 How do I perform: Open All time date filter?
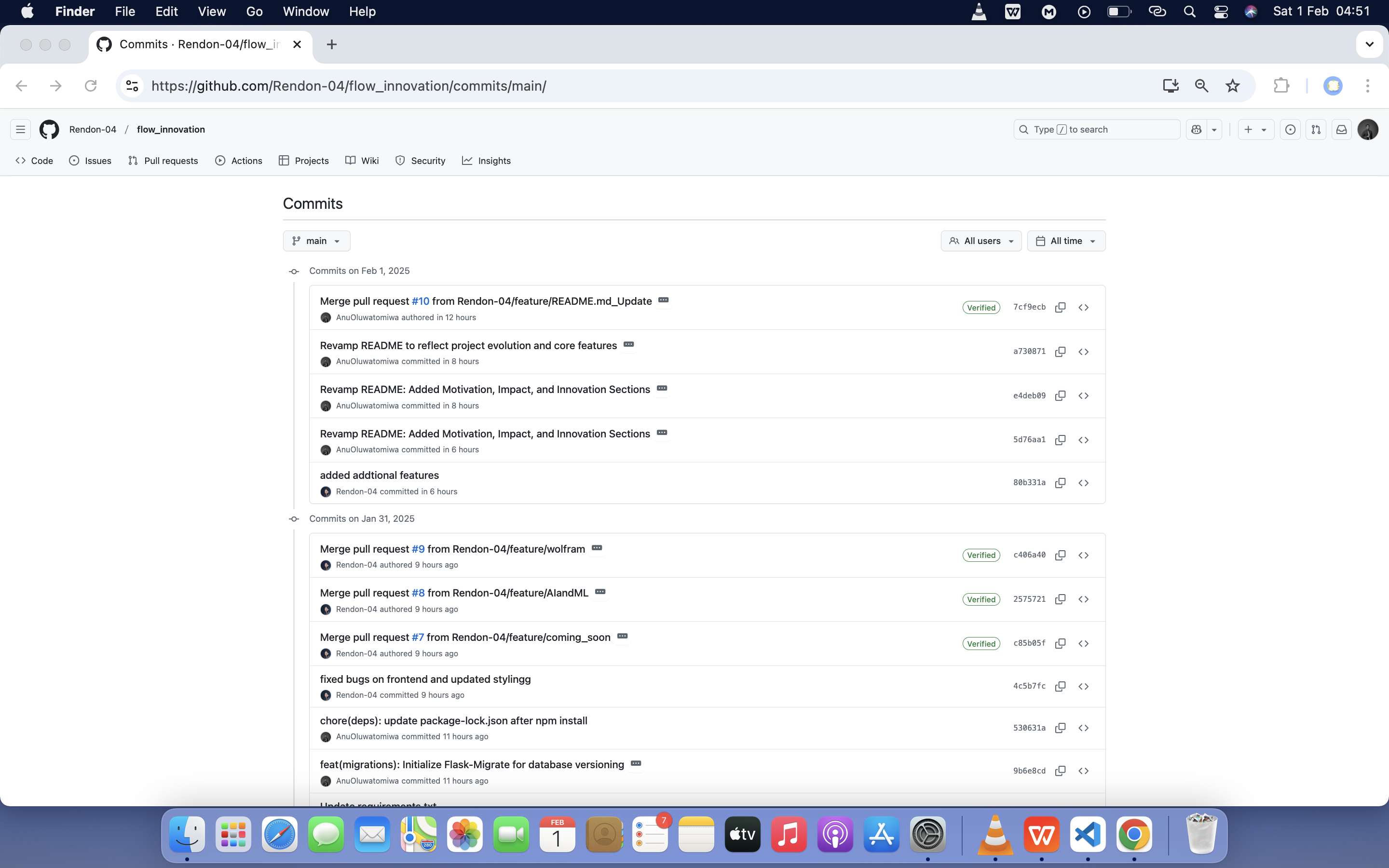(1066, 241)
